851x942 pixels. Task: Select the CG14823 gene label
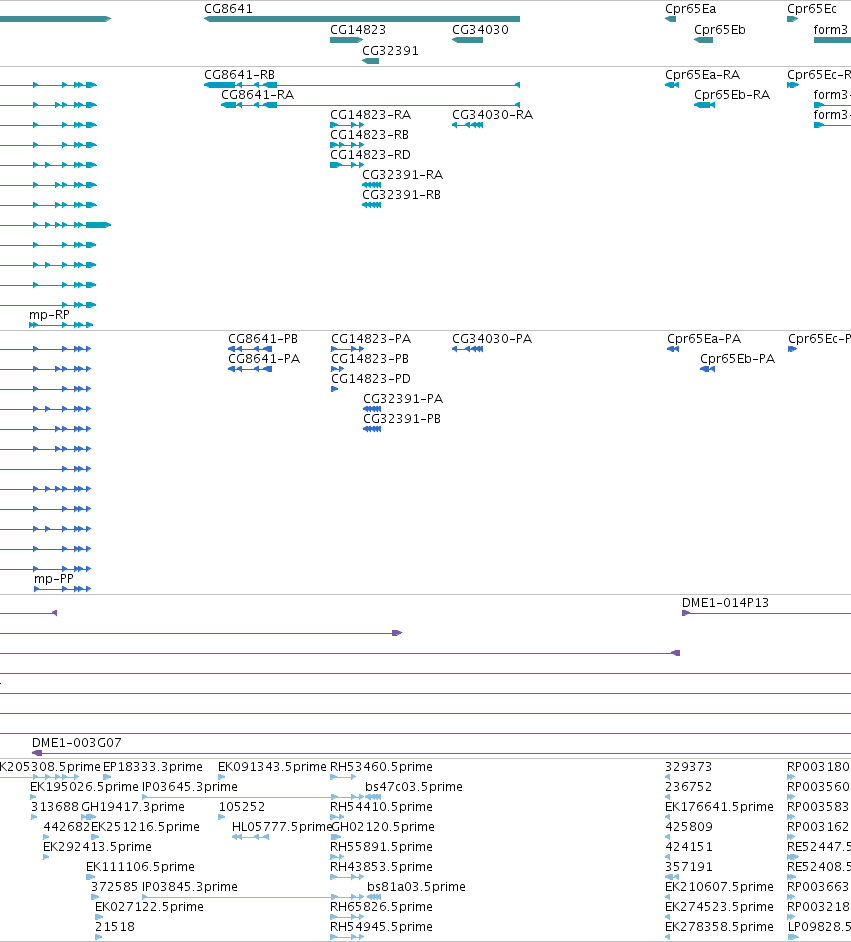358,30
